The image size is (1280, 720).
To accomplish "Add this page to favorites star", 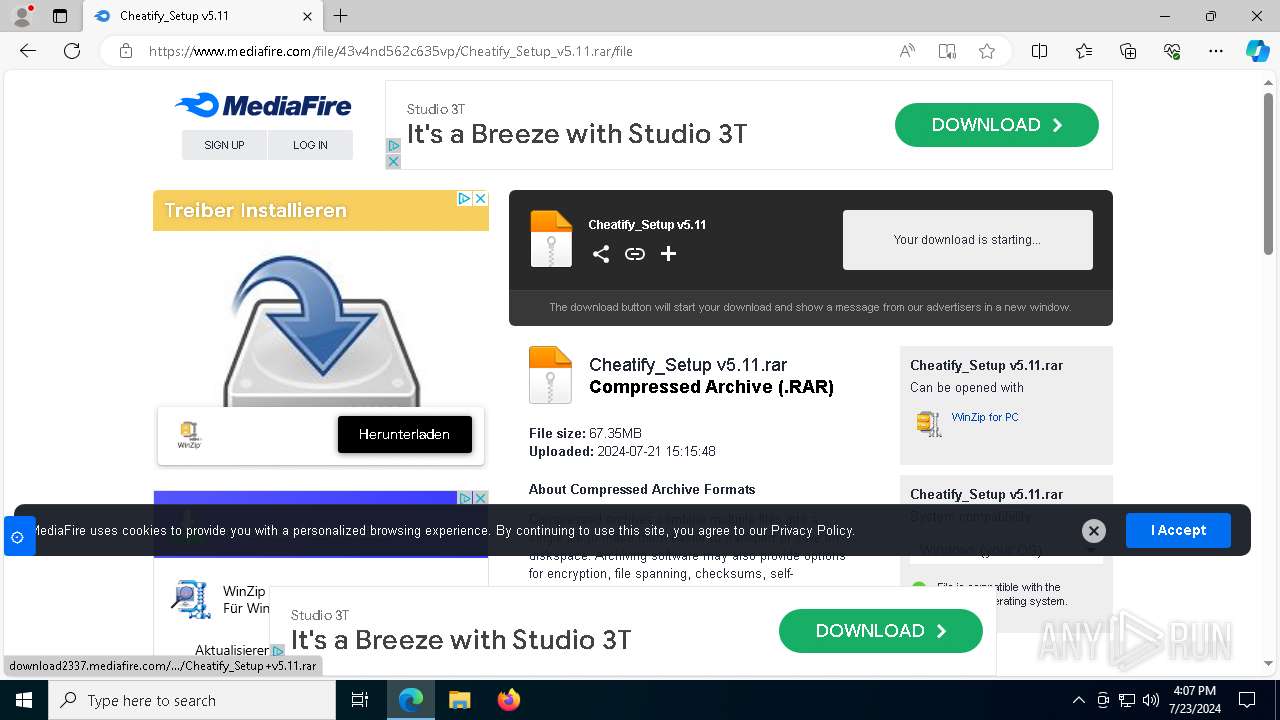I will click(x=987, y=51).
